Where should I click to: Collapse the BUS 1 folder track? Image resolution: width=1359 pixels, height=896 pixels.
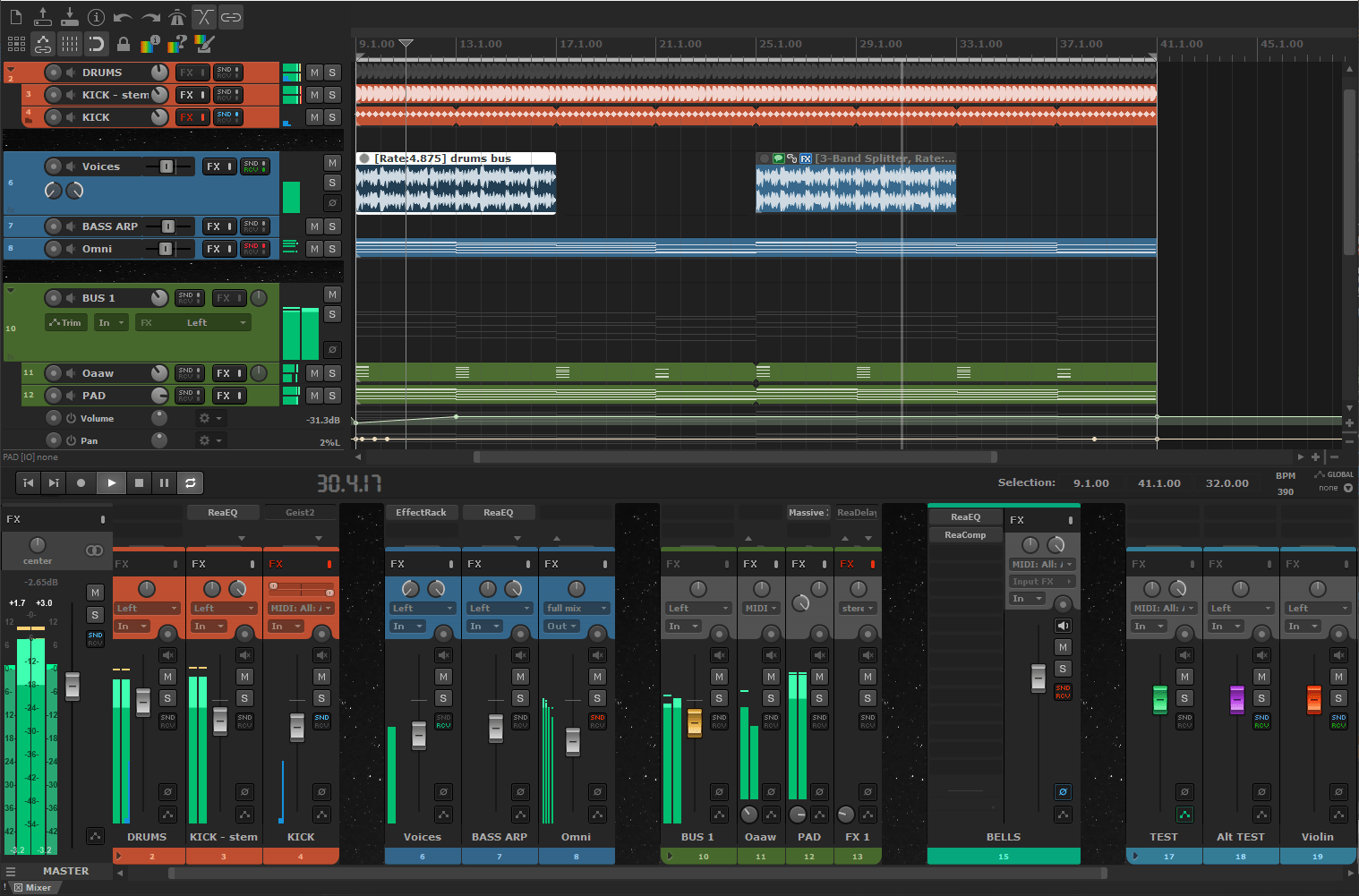click(x=11, y=290)
